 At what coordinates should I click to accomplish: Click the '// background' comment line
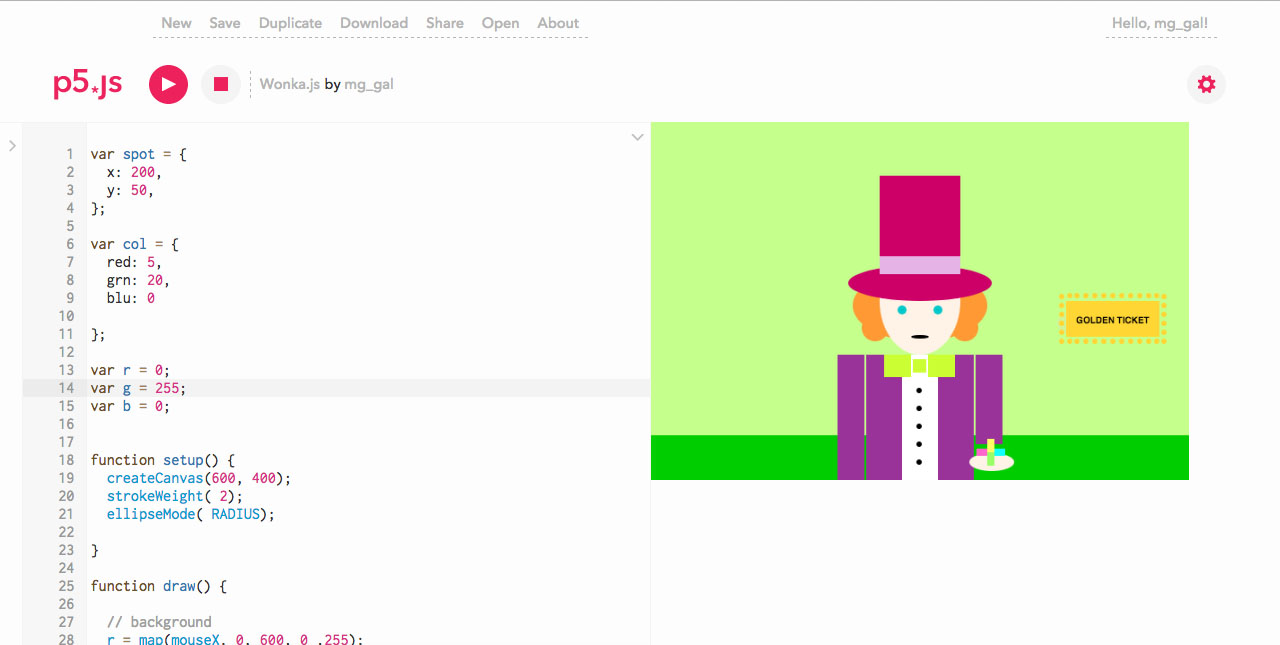[x=159, y=622]
